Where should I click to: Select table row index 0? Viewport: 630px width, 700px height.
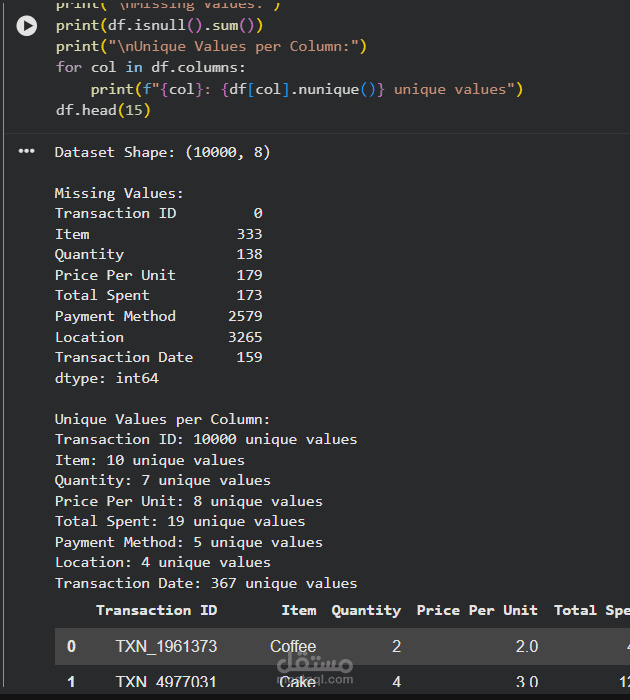(x=71, y=647)
